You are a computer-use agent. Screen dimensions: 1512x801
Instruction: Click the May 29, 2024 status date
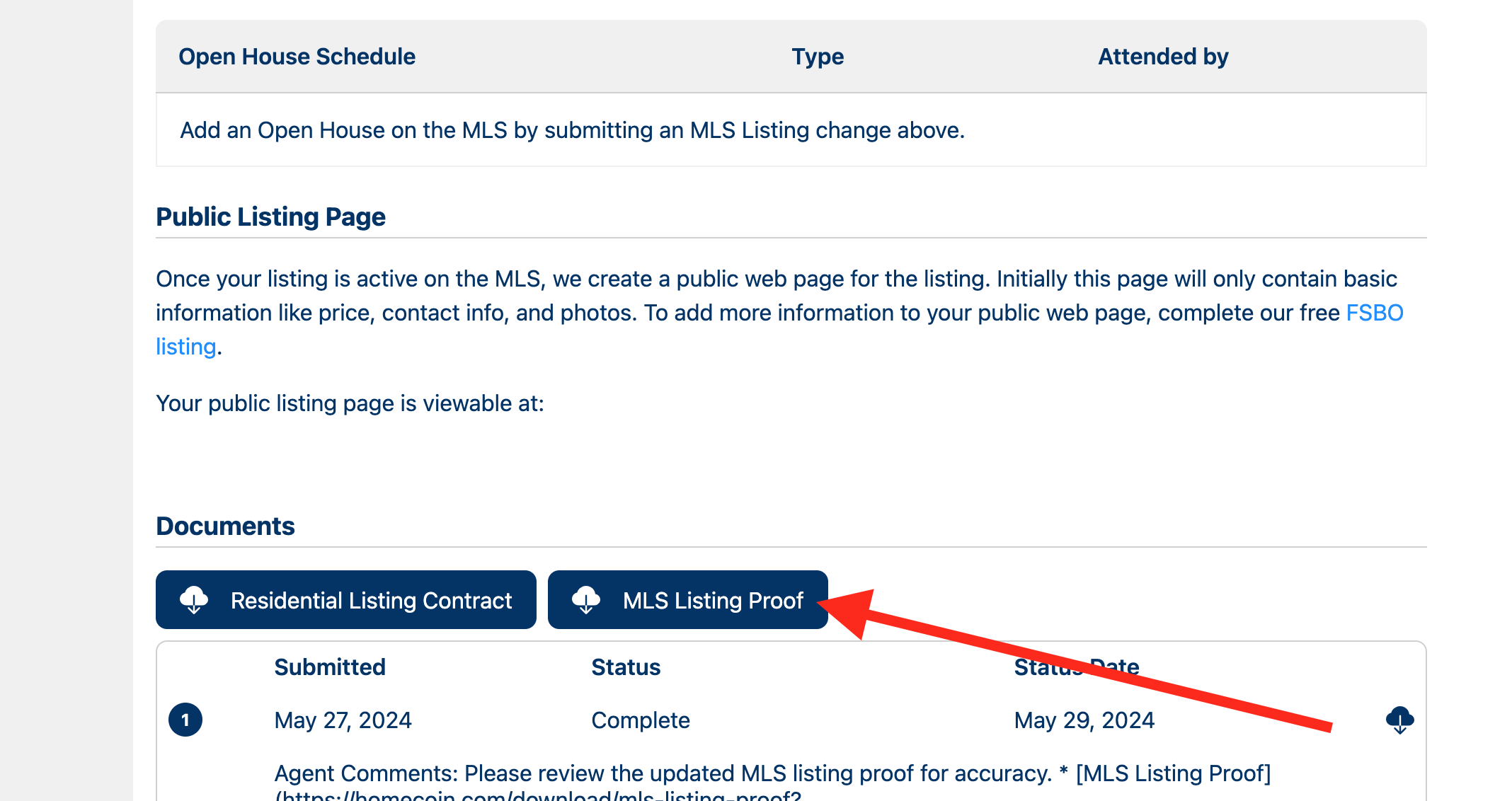(x=1084, y=720)
